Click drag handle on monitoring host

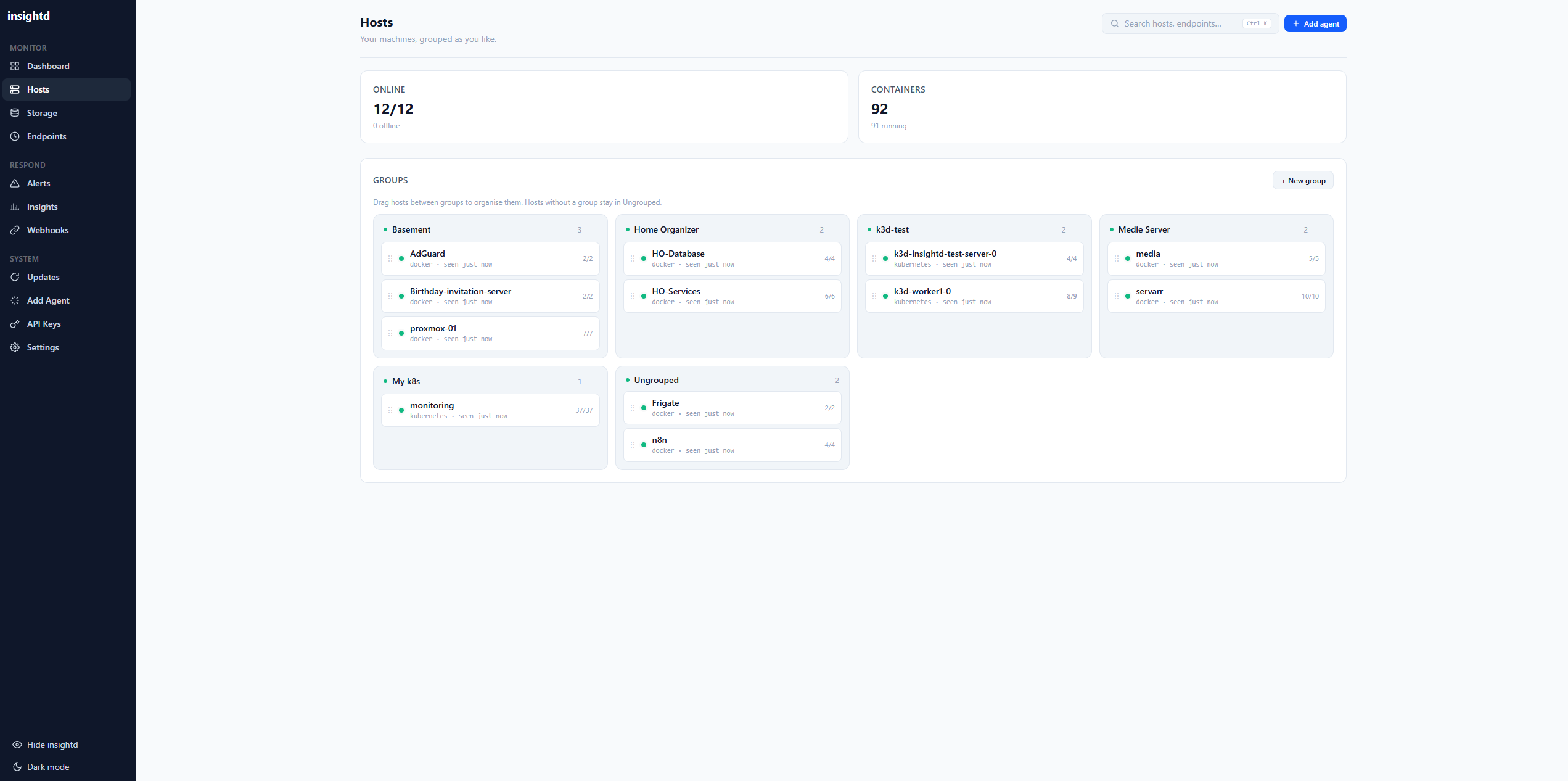pyautogui.click(x=390, y=410)
